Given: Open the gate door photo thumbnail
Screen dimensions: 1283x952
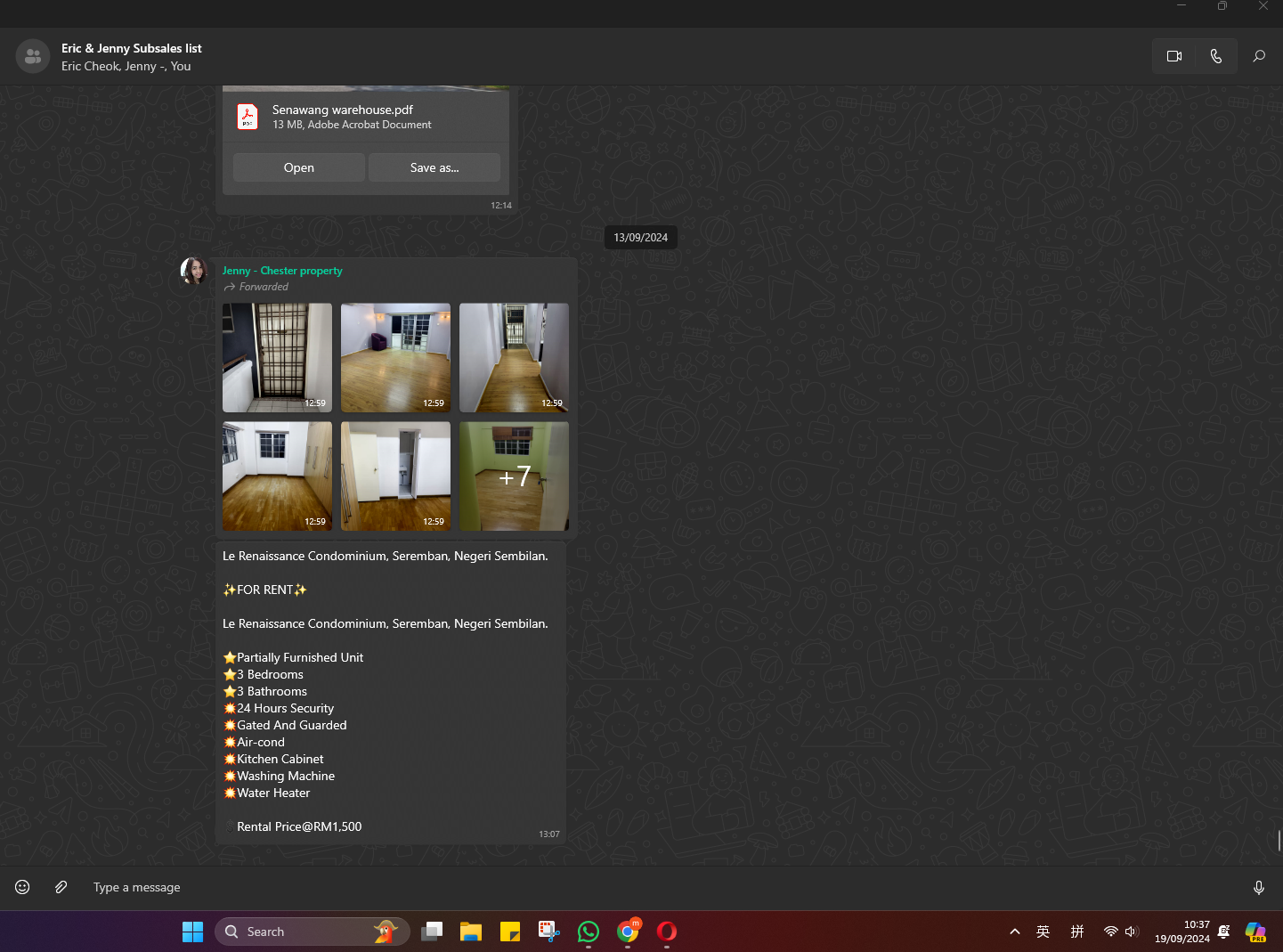Looking at the screenshot, I should 277,358.
